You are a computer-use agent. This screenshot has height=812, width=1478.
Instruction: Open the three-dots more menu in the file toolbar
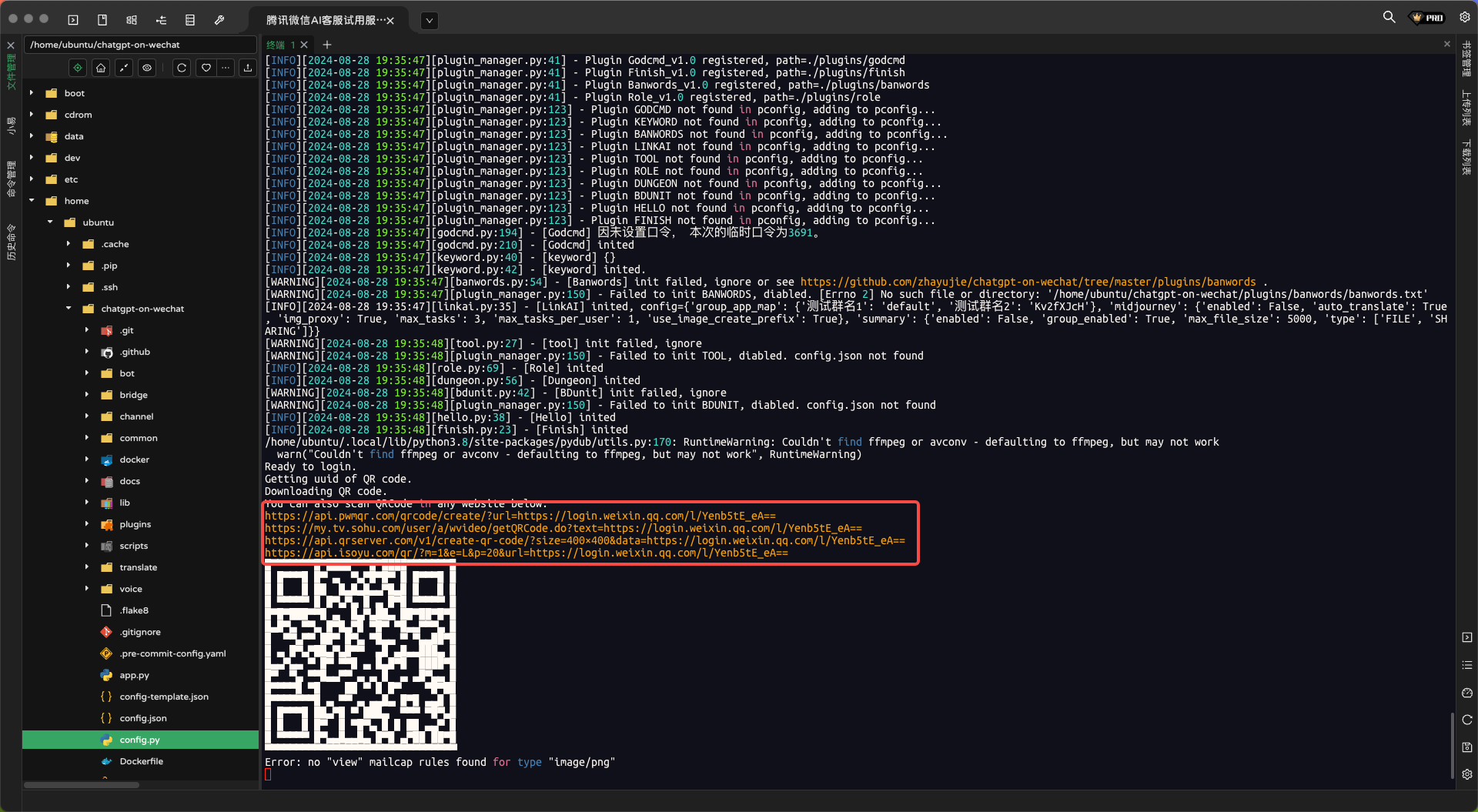click(226, 68)
